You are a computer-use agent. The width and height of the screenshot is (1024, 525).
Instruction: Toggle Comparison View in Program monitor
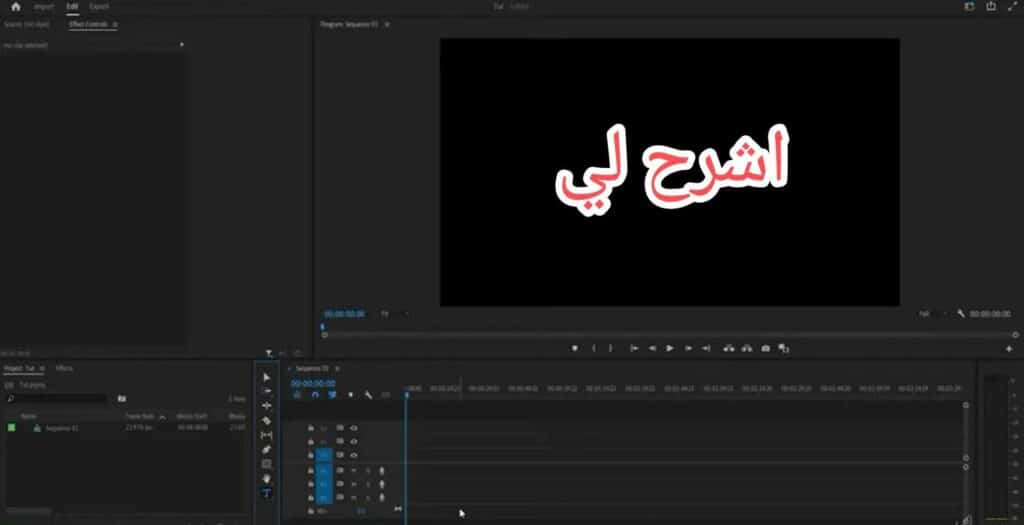(x=784, y=349)
